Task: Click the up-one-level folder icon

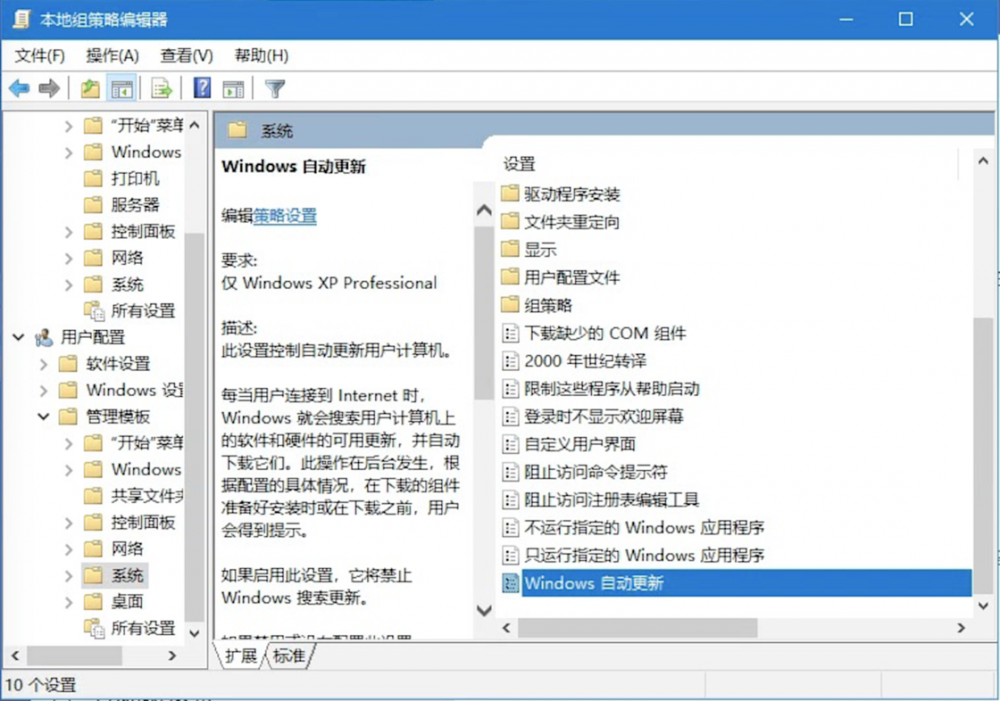Action: (88, 88)
